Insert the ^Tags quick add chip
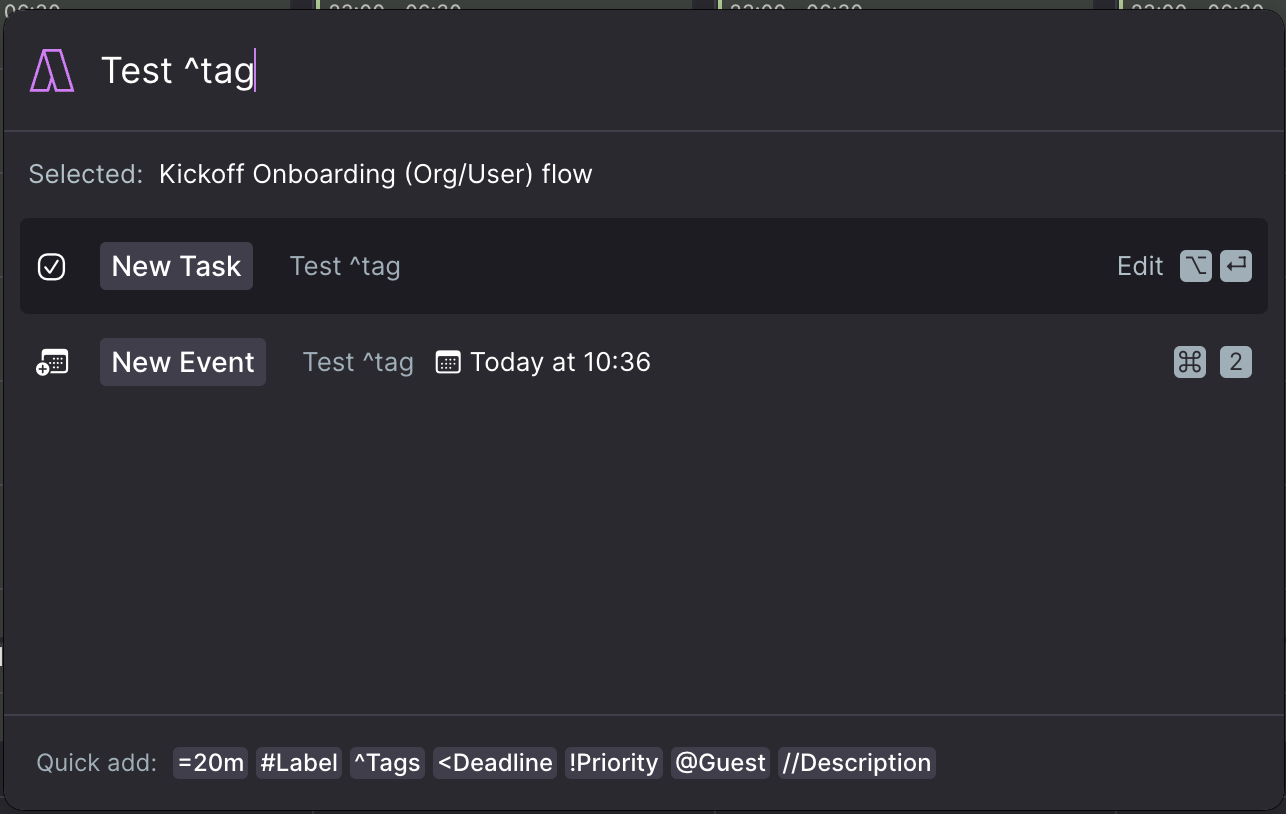1286x814 pixels. (x=387, y=763)
